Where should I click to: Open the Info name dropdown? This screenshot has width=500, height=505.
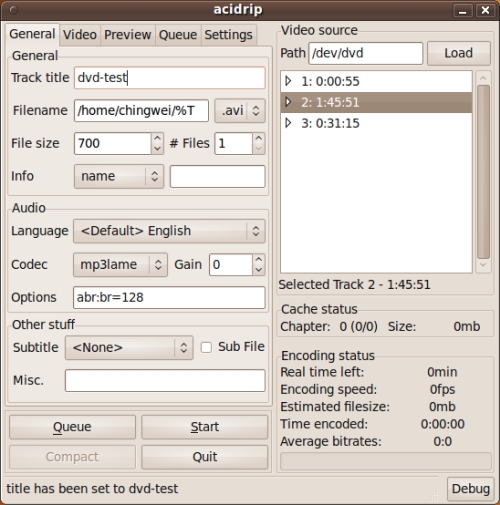(x=119, y=176)
